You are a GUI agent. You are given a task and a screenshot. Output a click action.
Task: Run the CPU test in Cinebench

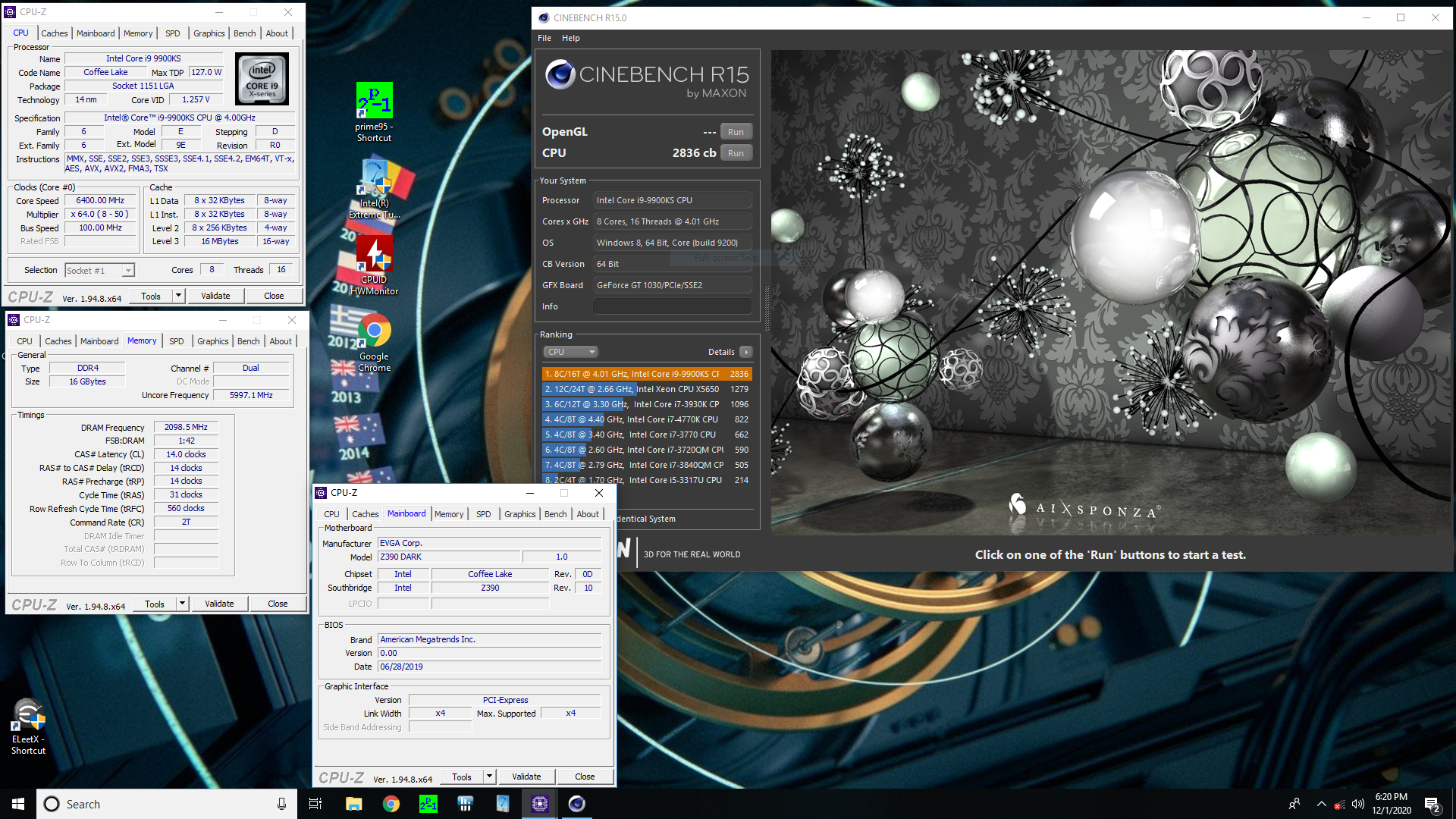(x=736, y=153)
